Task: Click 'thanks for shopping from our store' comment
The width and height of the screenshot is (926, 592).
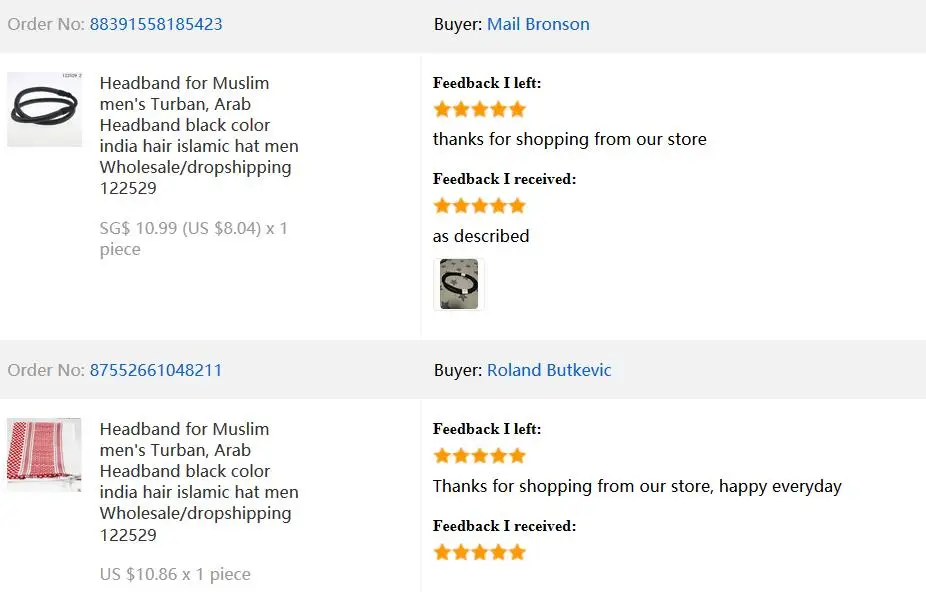Action: [x=569, y=139]
